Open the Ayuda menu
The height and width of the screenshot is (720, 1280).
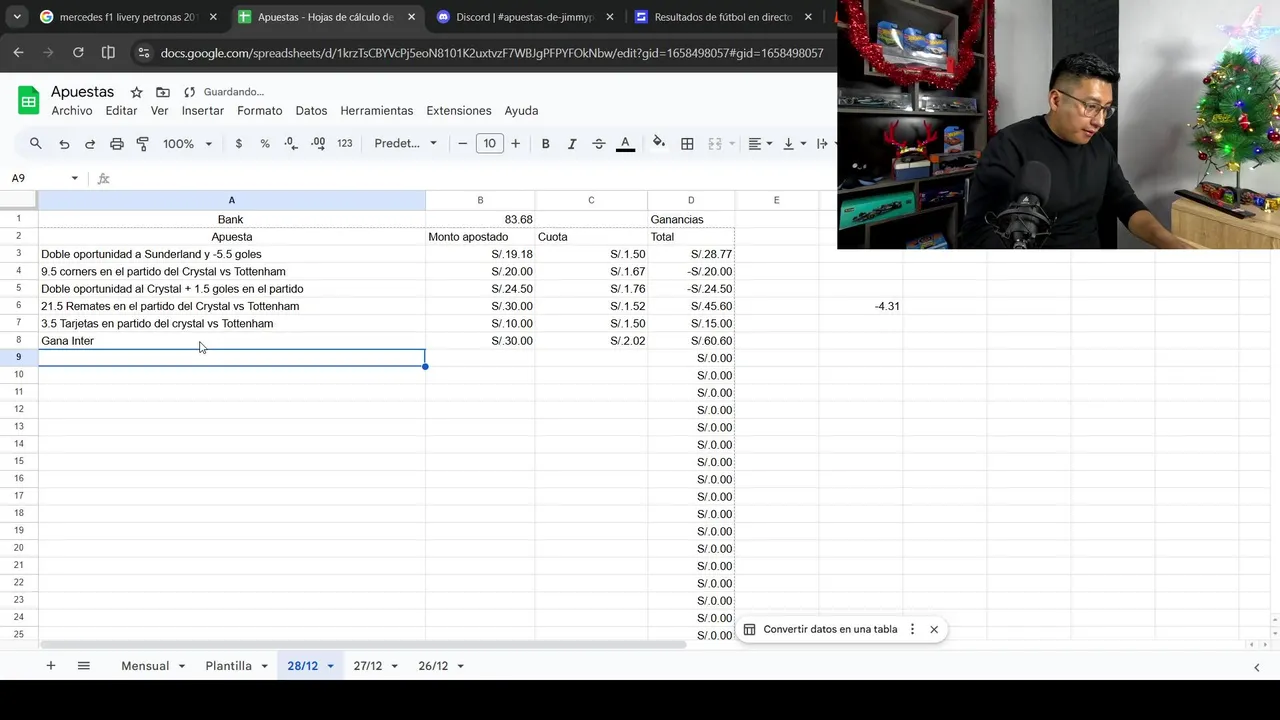(521, 111)
